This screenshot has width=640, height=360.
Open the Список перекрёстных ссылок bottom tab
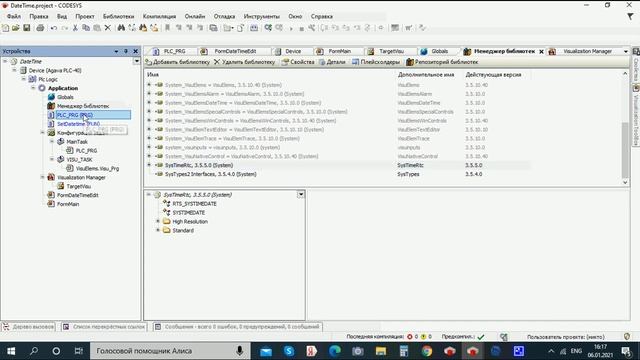104,327
